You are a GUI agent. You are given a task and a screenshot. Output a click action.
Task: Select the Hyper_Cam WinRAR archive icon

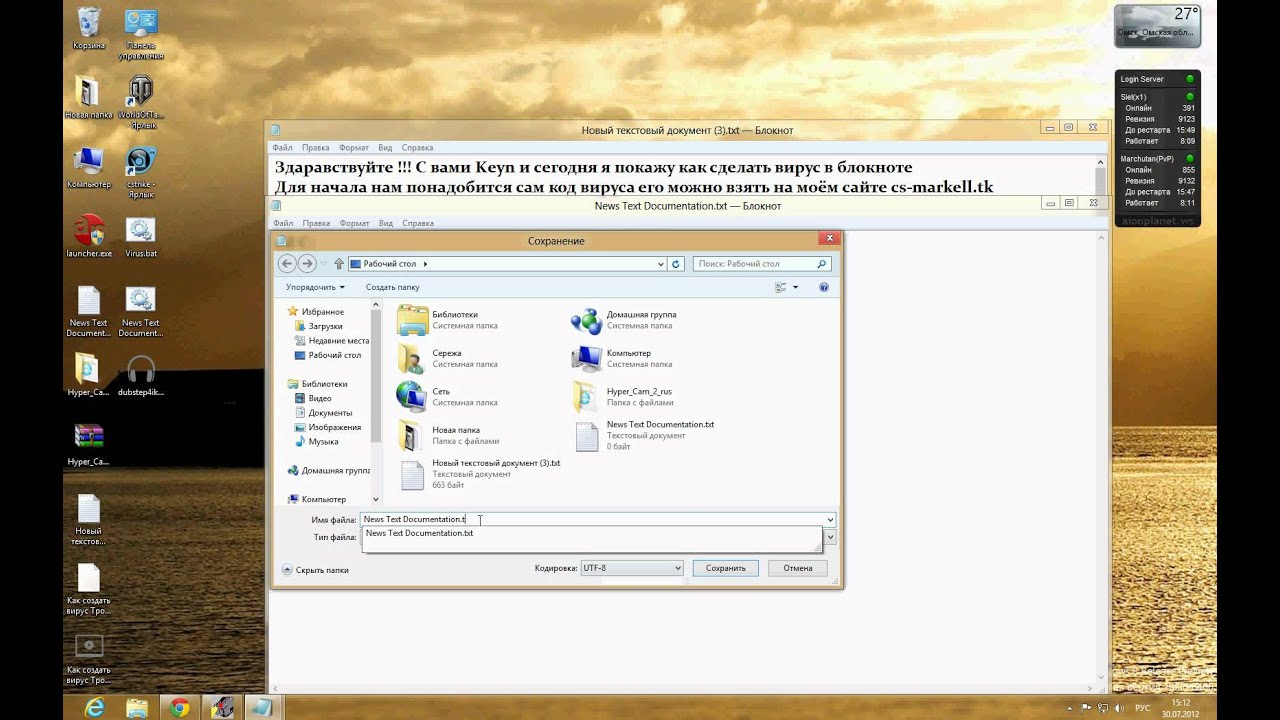(88, 444)
